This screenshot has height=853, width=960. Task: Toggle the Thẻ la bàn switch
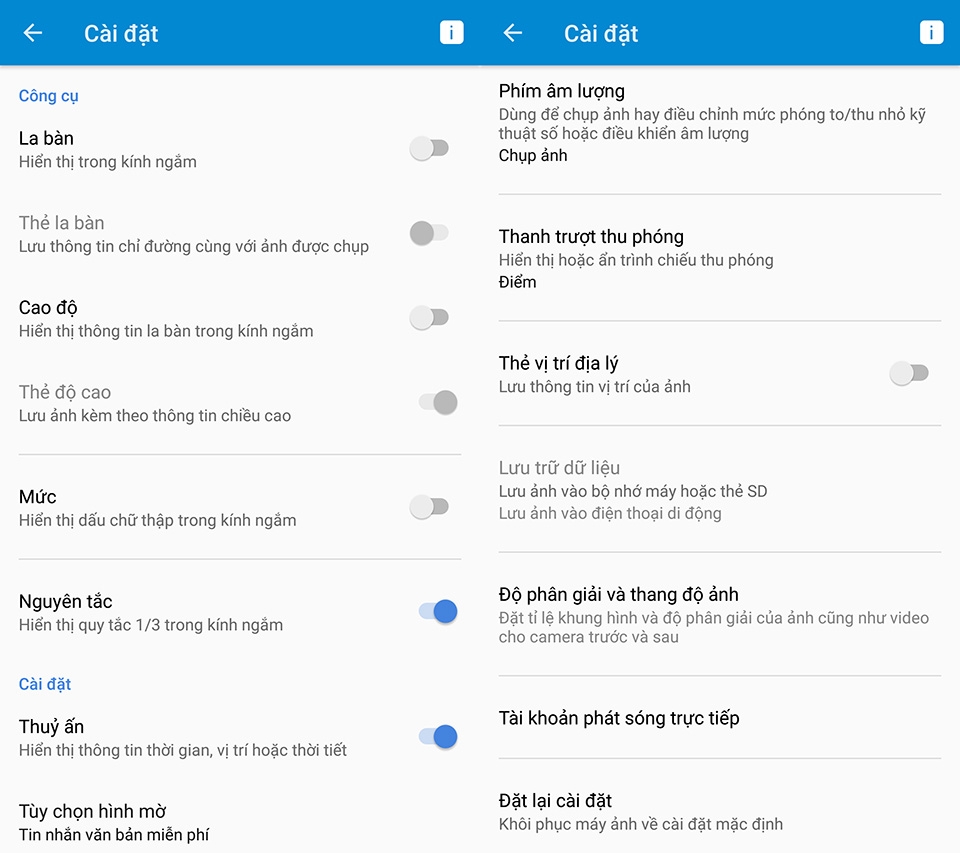[429, 233]
